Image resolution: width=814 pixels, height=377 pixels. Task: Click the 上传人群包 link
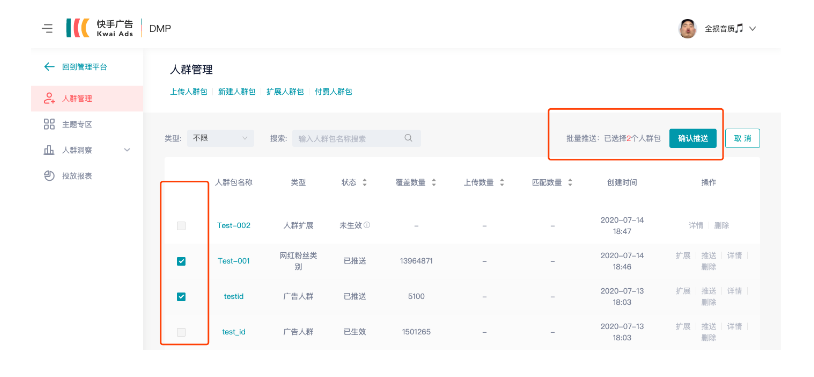point(188,92)
